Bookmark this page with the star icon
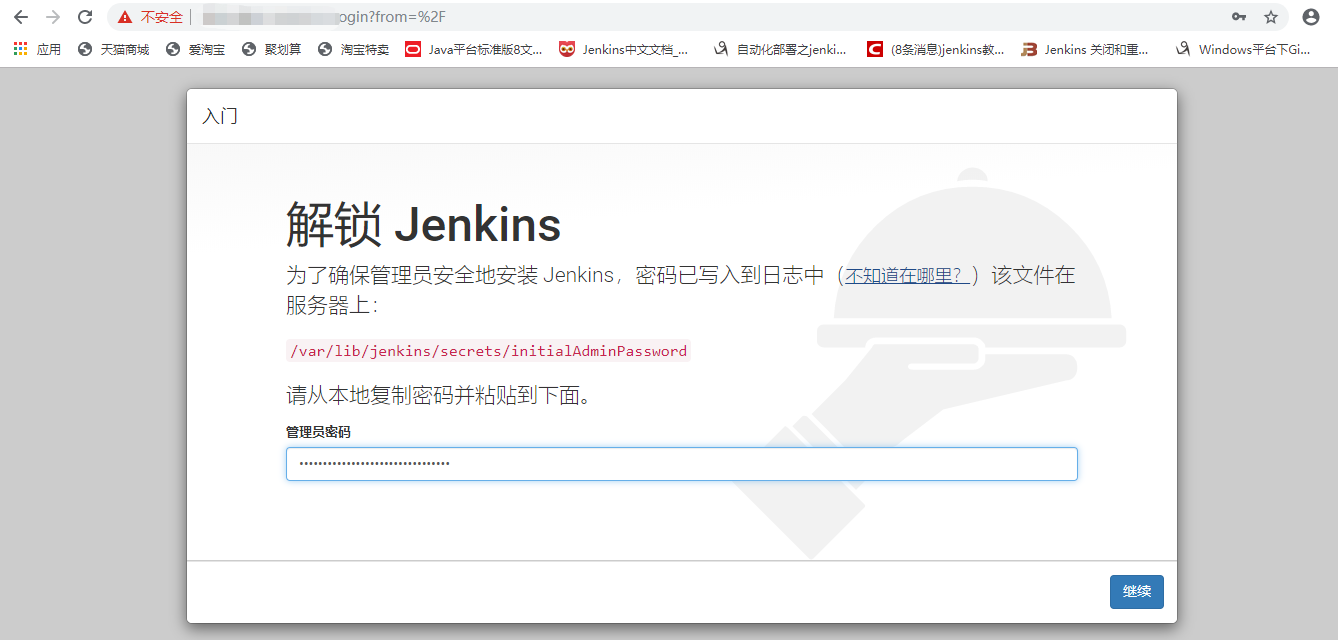 click(x=1271, y=17)
